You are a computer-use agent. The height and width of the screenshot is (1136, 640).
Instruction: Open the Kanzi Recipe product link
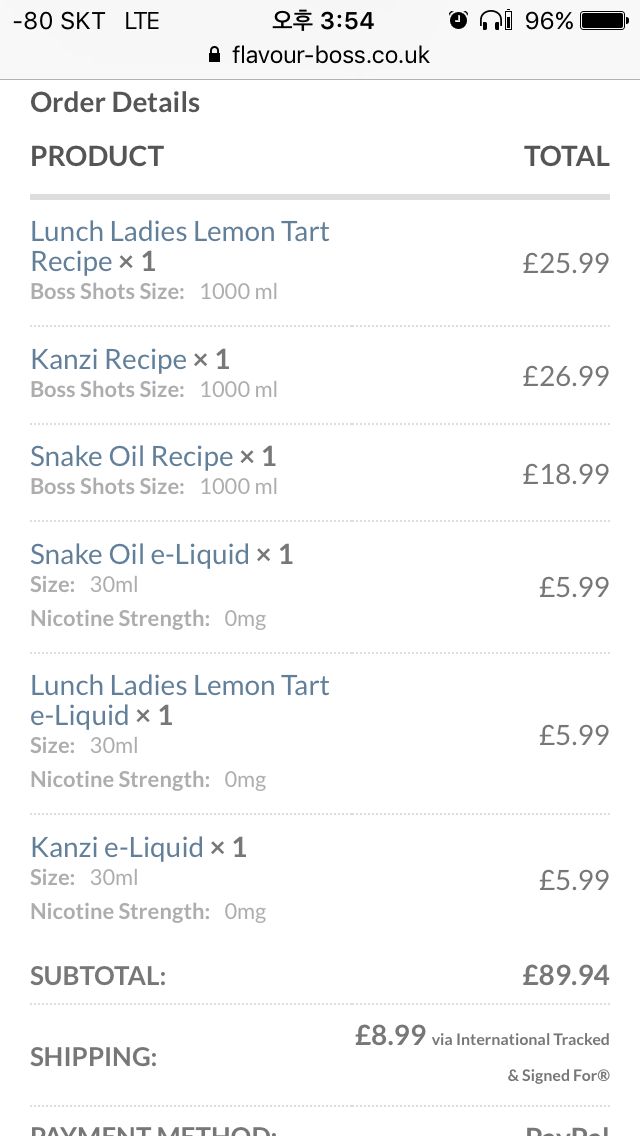pyautogui.click(x=108, y=359)
